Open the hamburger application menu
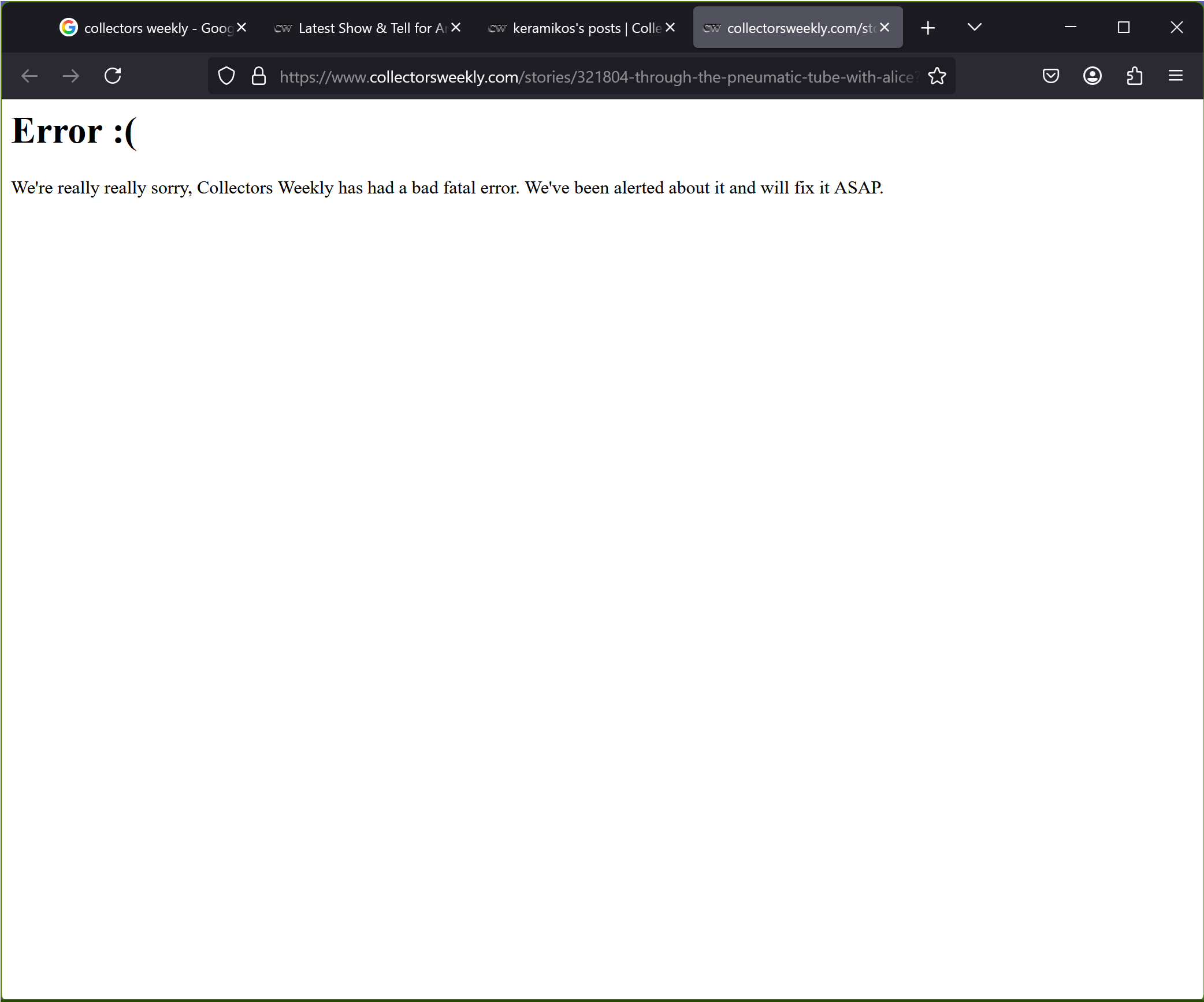1204x1002 pixels. tap(1176, 76)
